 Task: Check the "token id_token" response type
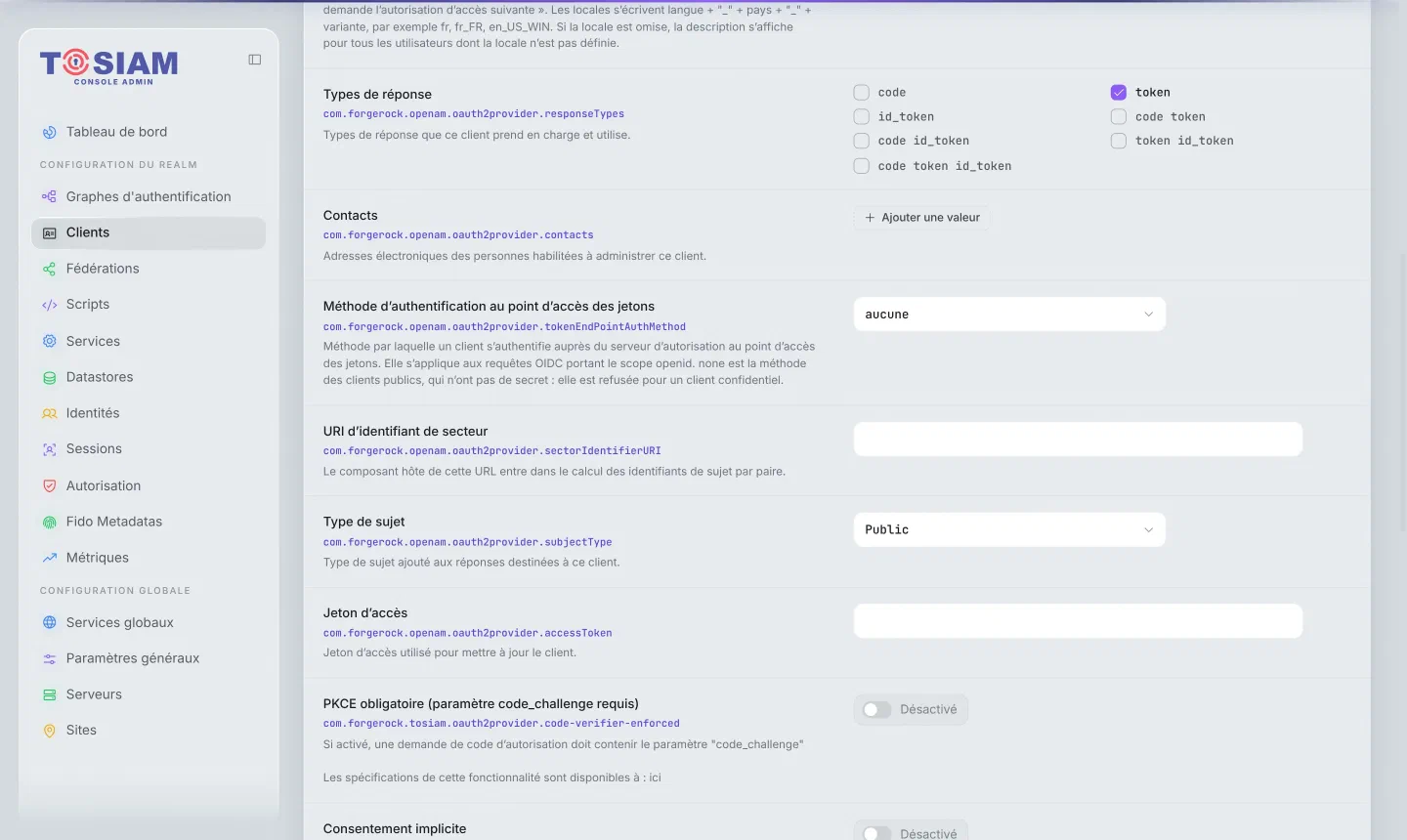point(1119,141)
